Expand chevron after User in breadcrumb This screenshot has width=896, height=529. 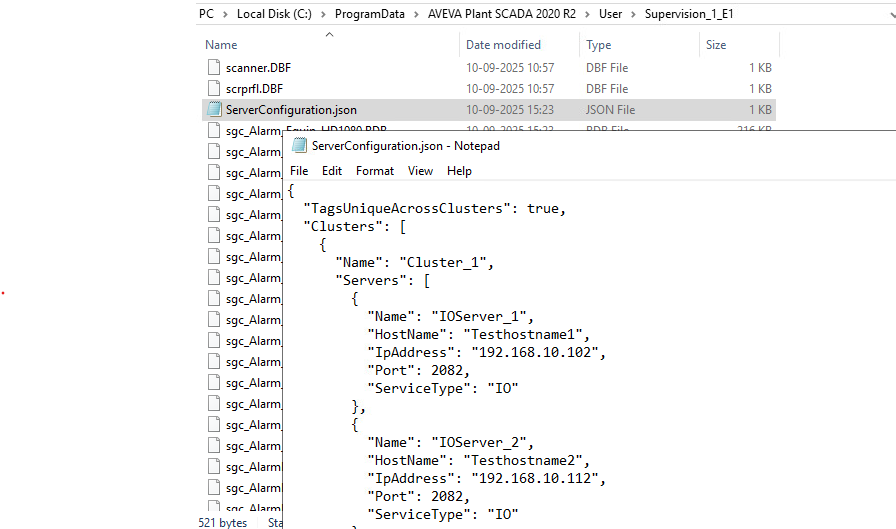pos(633,14)
